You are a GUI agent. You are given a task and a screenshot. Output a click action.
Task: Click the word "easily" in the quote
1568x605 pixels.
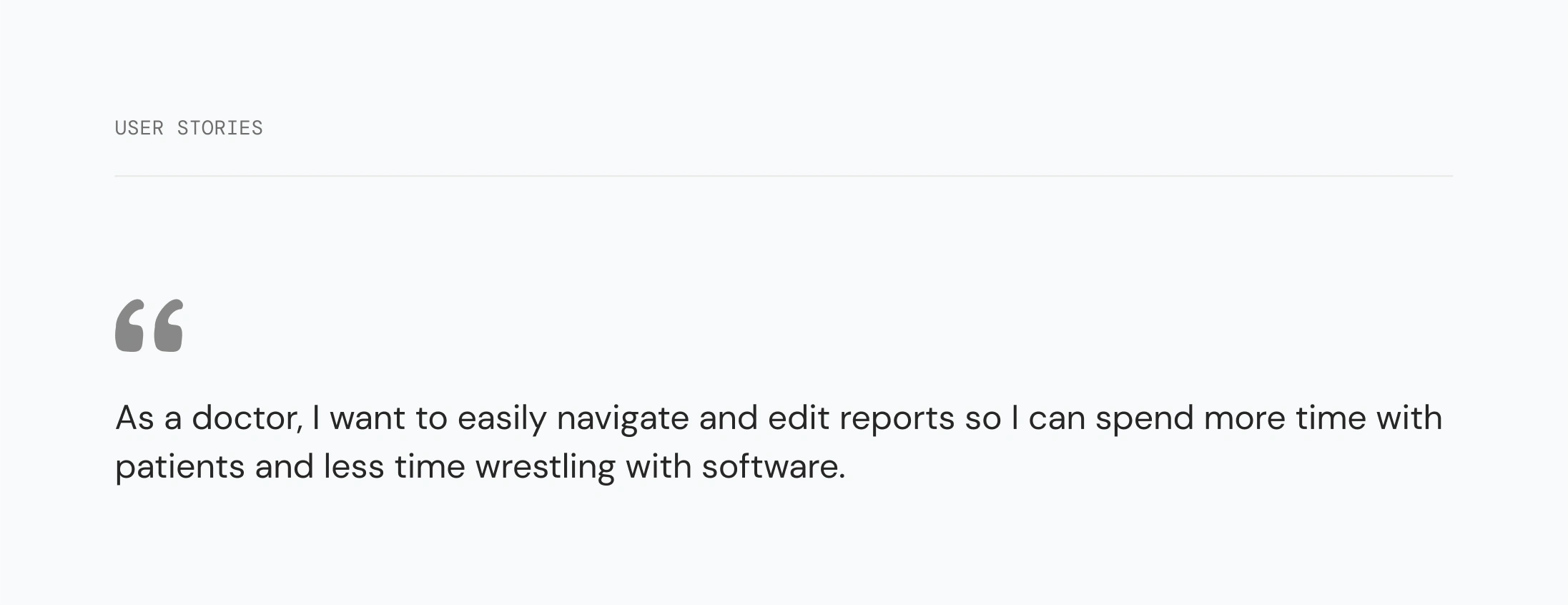pos(502,419)
